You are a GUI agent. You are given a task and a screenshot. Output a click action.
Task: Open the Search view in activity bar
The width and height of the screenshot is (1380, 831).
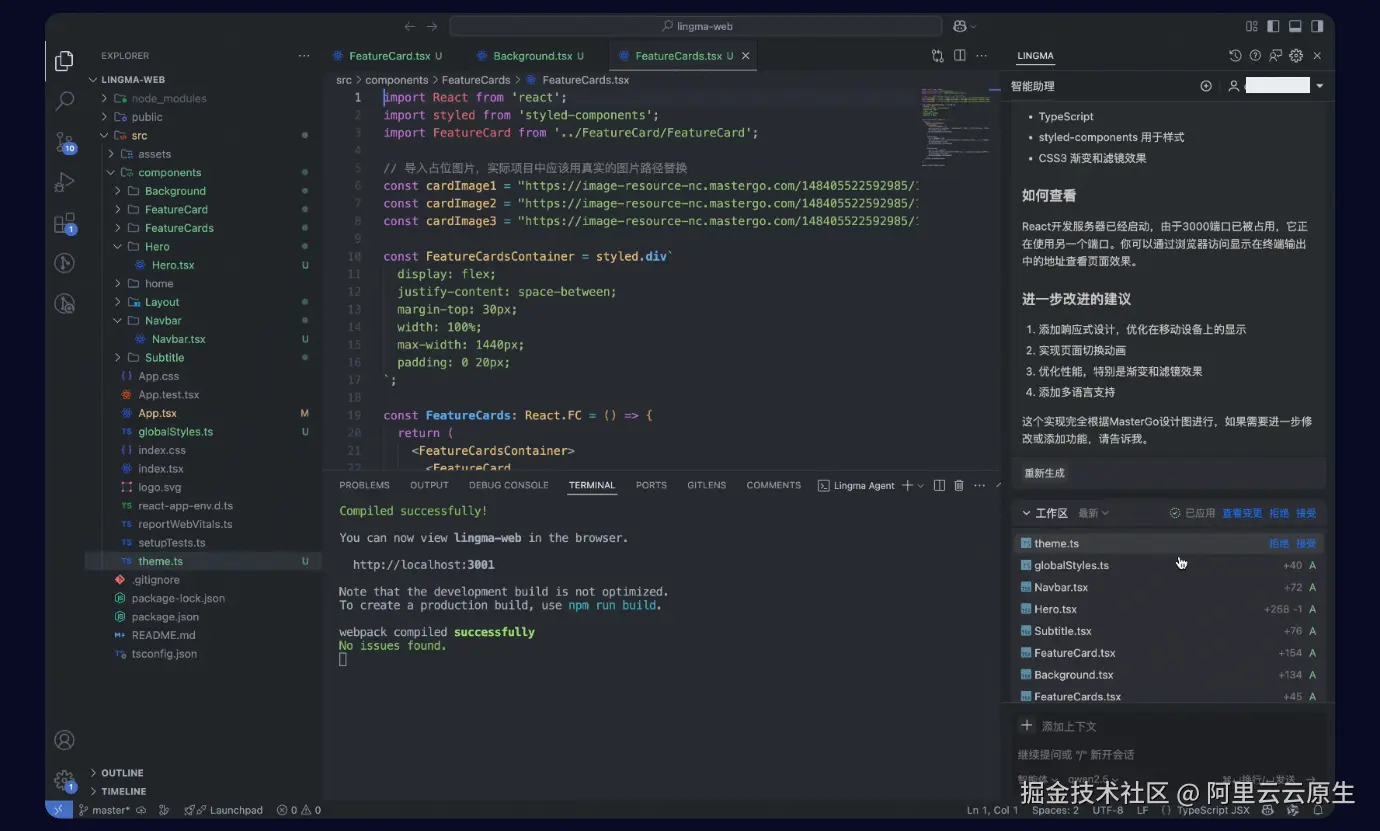[64, 101]
